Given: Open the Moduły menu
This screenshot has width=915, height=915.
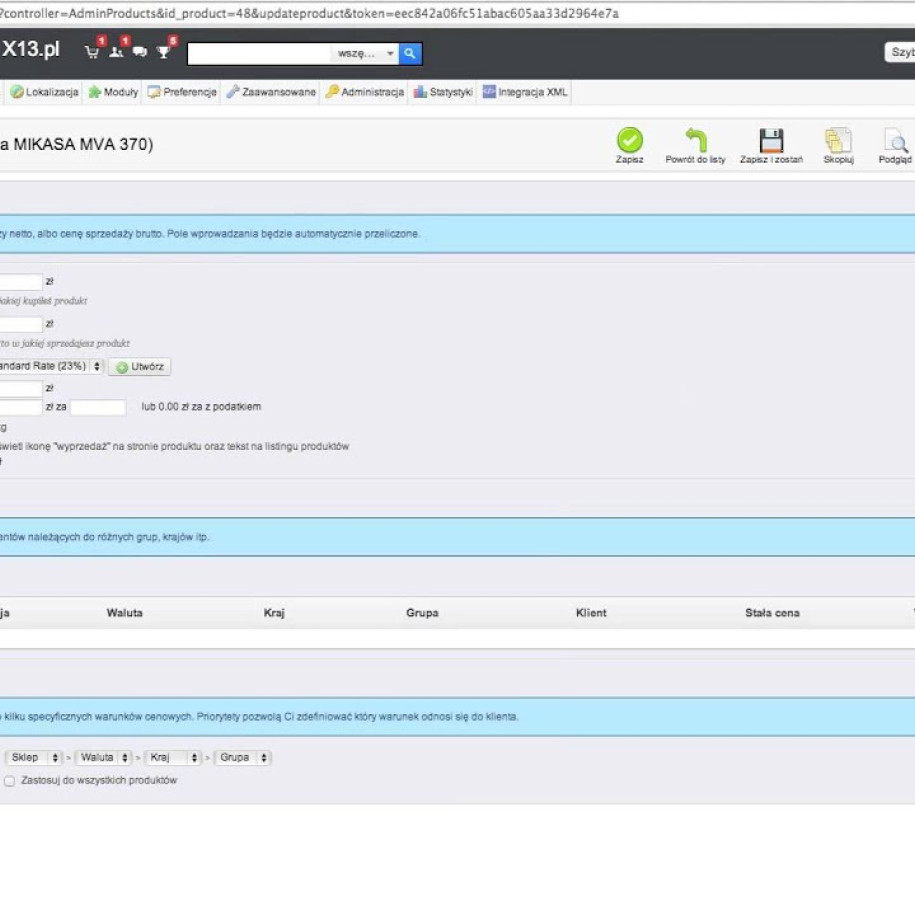Looking at the screenshot, I should click(113, 92).
